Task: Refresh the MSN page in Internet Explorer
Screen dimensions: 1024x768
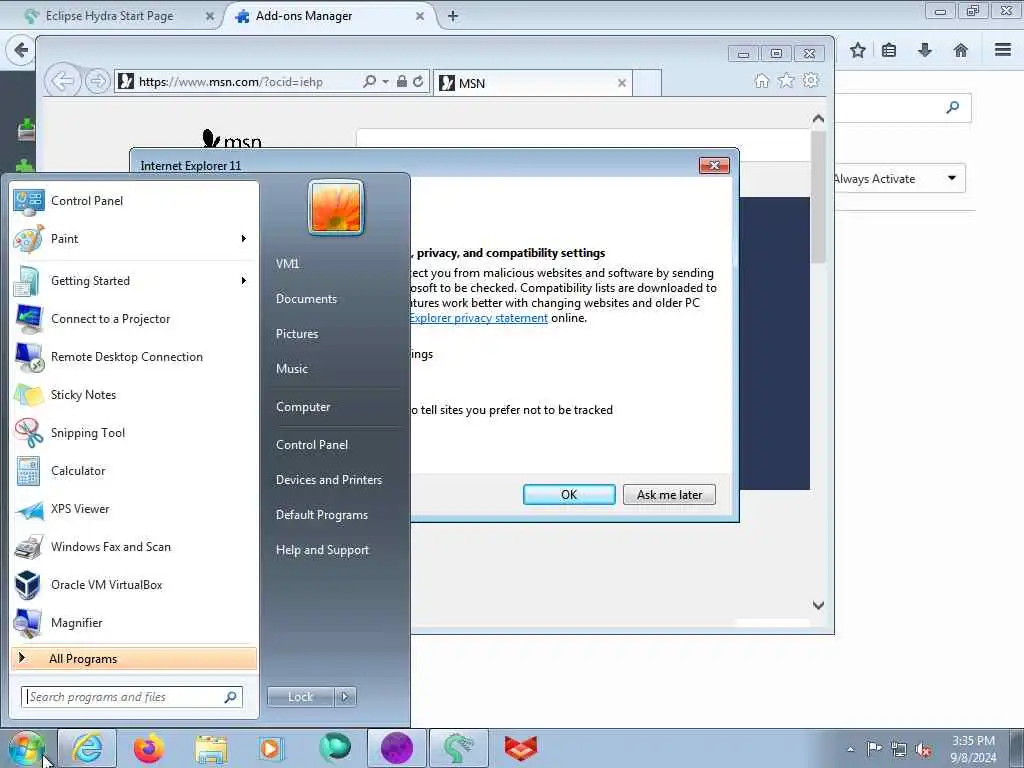Action: (x=419, y=82)
